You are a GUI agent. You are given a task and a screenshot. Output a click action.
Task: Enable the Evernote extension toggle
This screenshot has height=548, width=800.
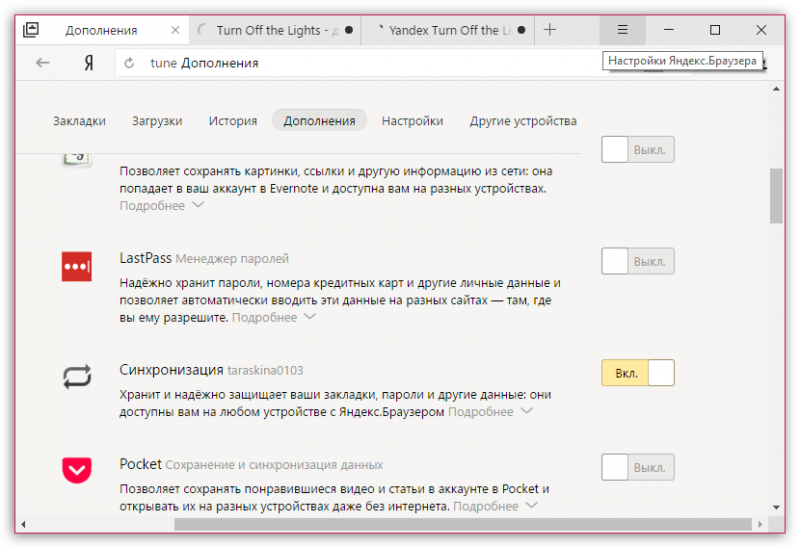638,150
